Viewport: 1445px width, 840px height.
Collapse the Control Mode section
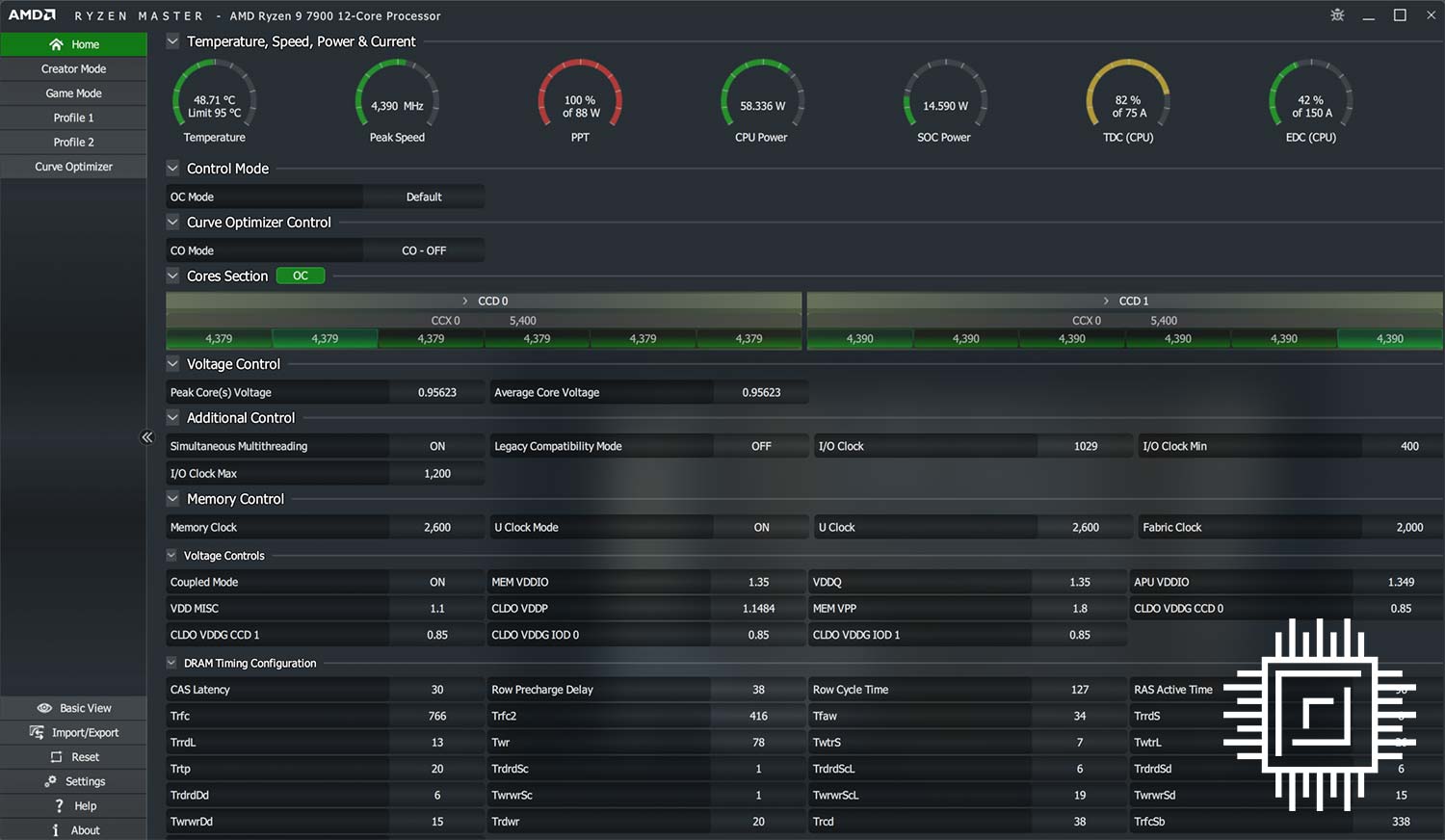coord(172,168)
